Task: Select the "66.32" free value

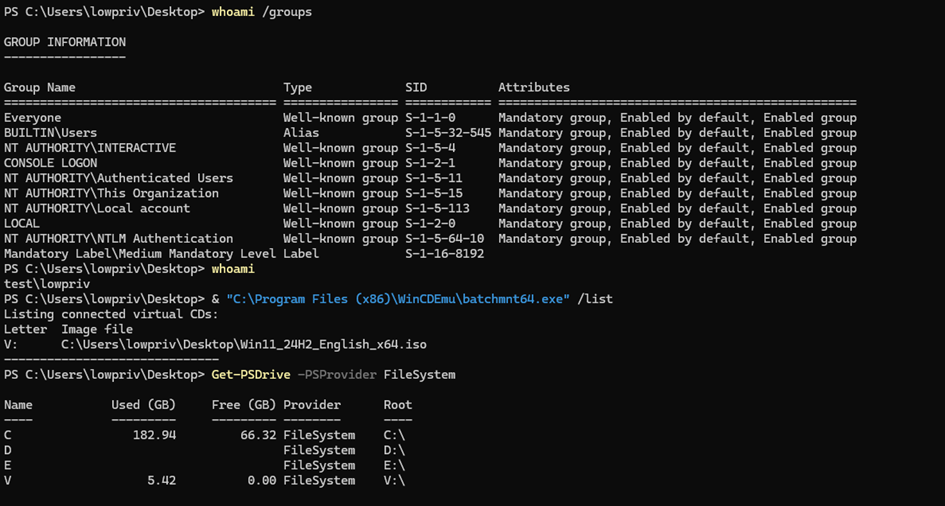Action: point(258,435)
